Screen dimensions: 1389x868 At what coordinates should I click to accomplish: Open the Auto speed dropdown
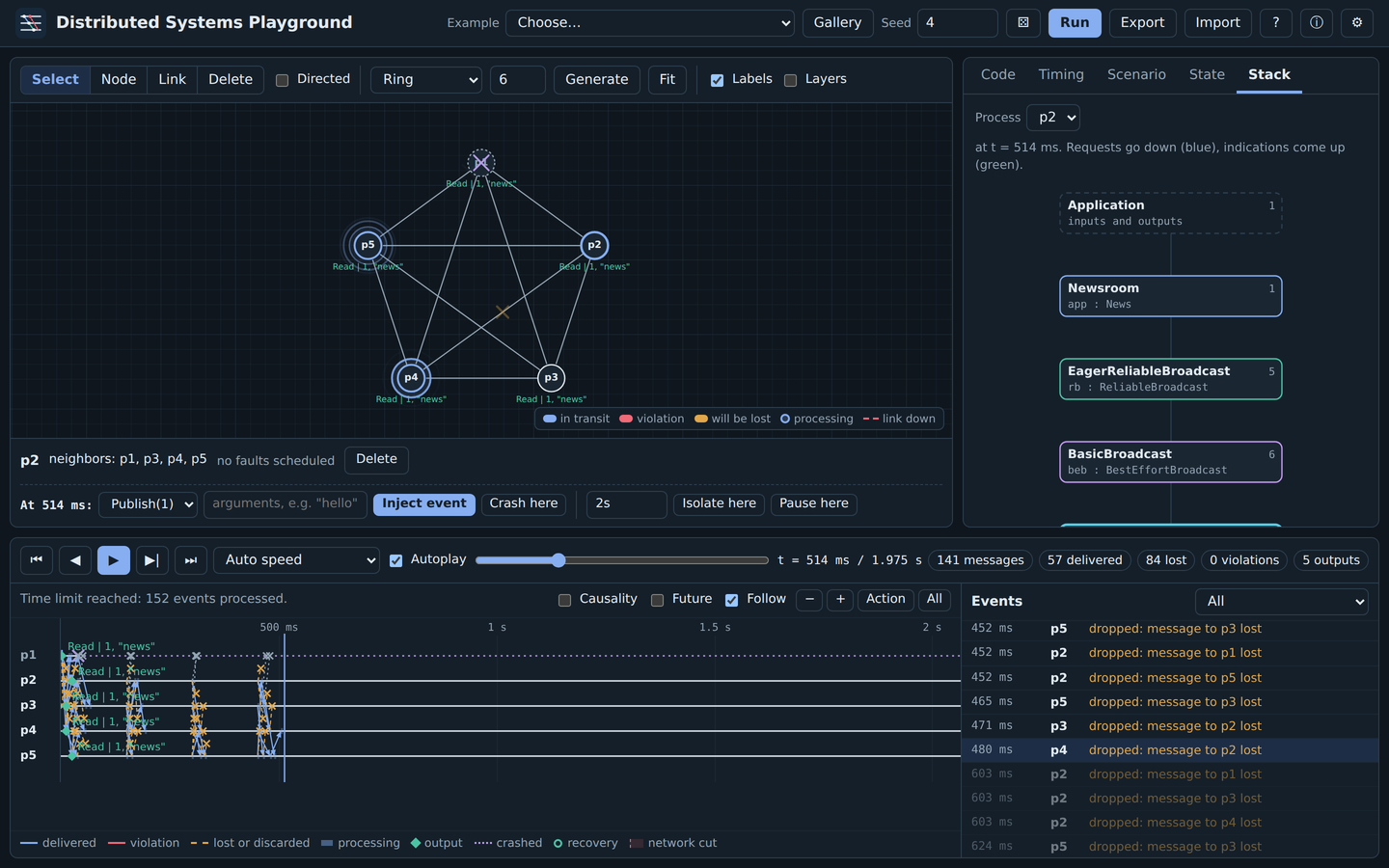click(x=296, y=559)
